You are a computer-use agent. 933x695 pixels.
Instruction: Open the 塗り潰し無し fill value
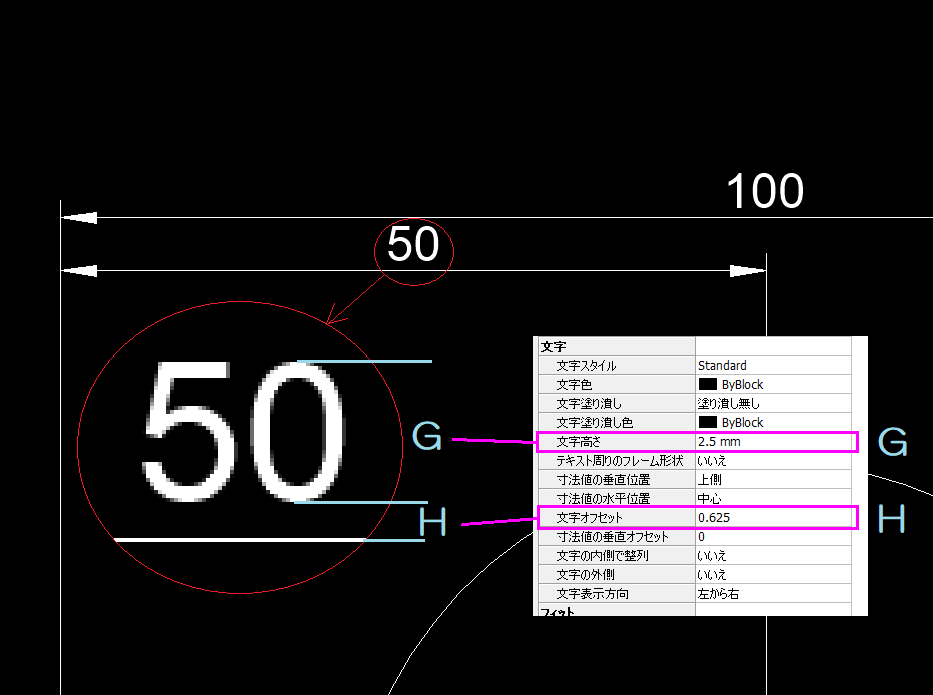(728, 403)
